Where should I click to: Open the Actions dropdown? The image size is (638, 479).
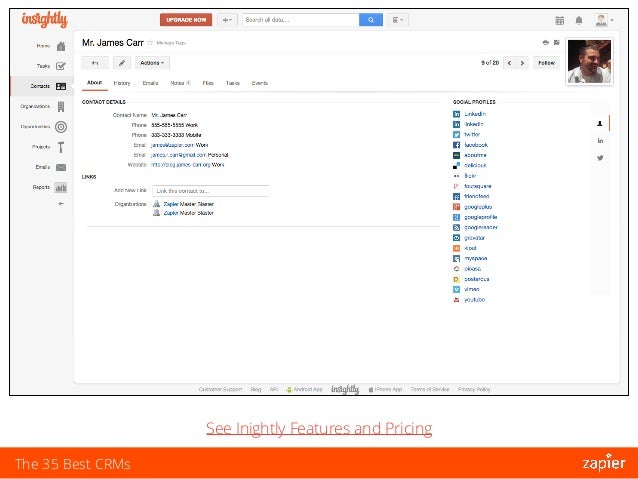click(x=152, y=63)
